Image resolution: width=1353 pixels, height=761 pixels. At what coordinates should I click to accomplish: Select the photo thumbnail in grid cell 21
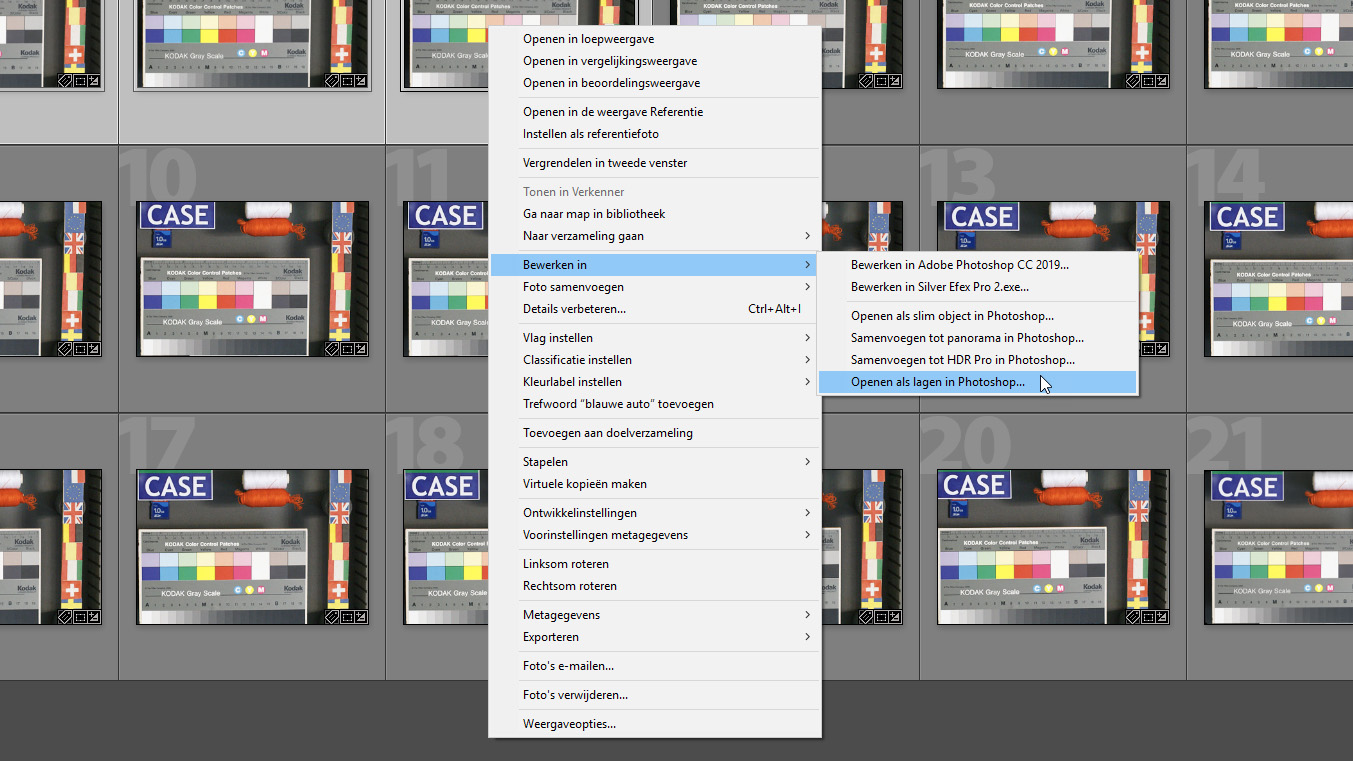(x=1279, y=547)
